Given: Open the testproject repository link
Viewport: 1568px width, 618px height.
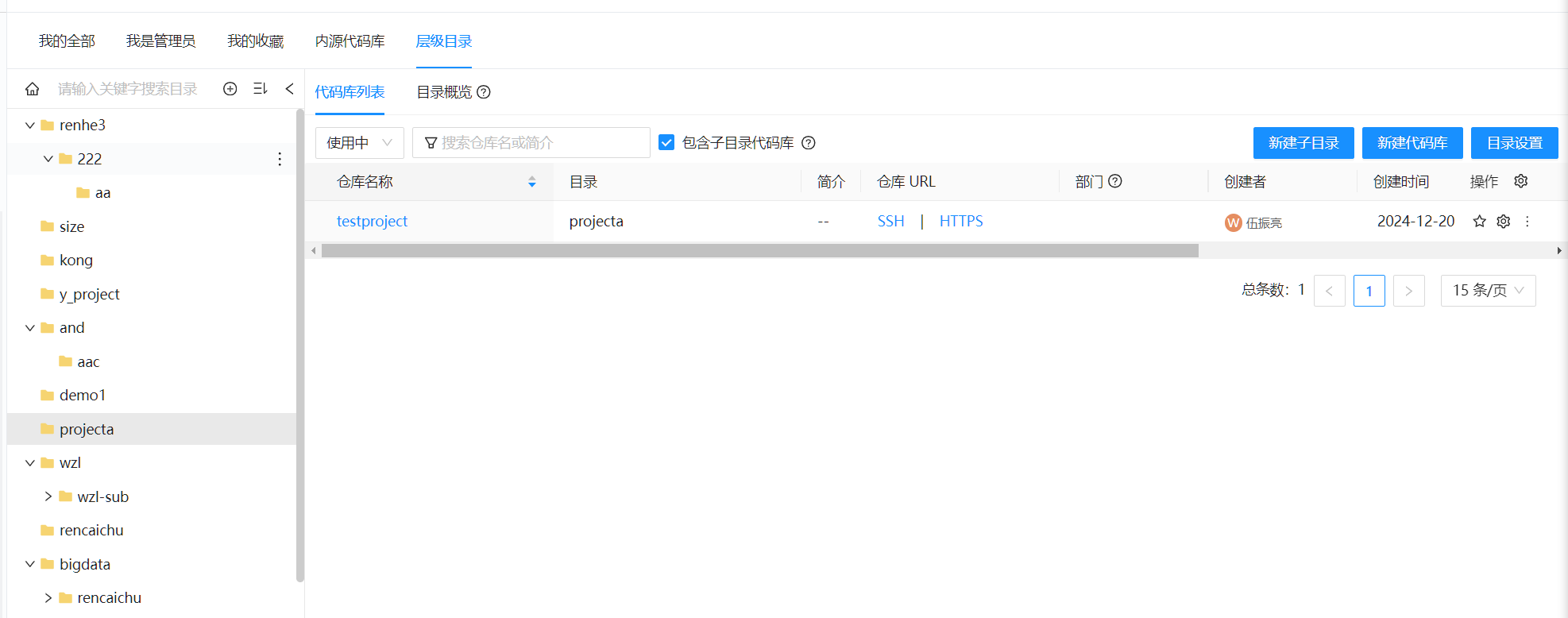Looking at the screenshot, I should tap(372, 222).
